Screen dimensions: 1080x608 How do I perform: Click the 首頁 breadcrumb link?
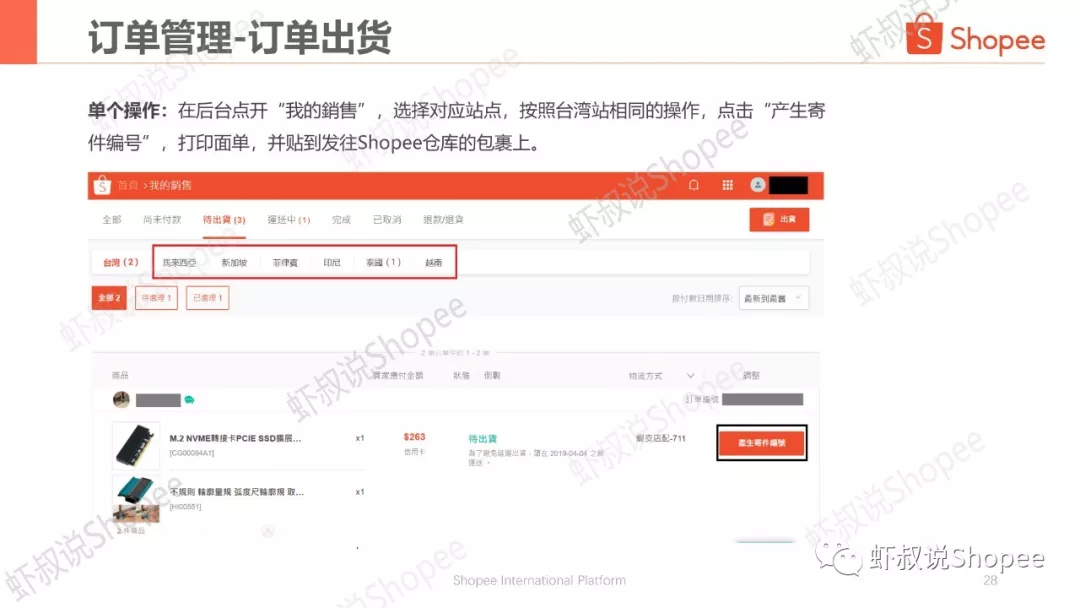pyautogui.click(x=127, y=185)
